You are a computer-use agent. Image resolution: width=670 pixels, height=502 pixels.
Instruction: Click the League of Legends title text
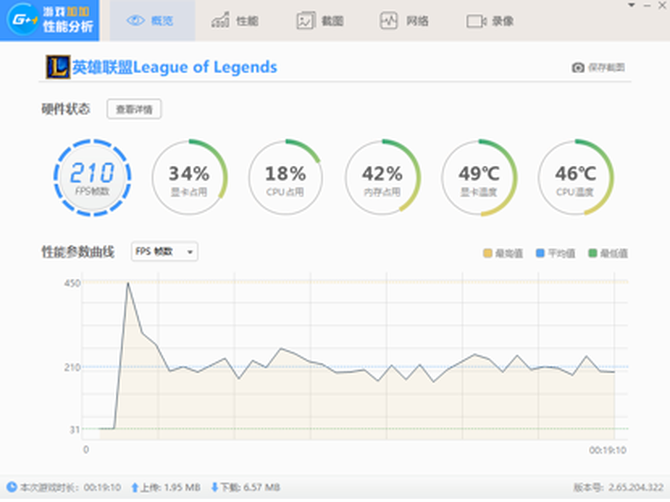point(174,67)
